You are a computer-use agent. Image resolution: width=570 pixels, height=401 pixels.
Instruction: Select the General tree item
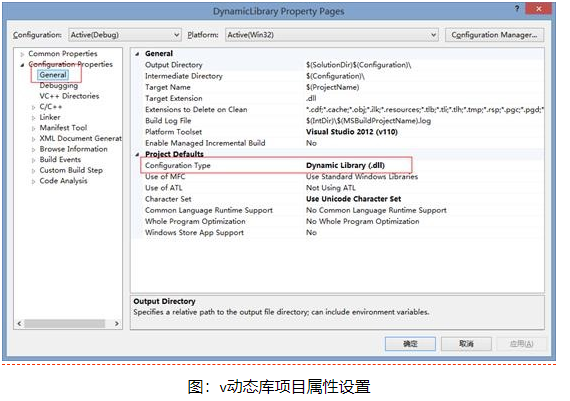(53, 75)
